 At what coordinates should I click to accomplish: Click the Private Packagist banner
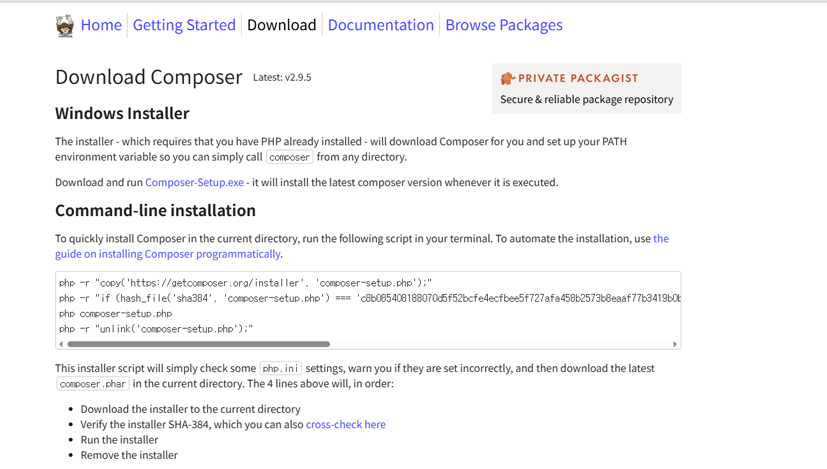586,89
